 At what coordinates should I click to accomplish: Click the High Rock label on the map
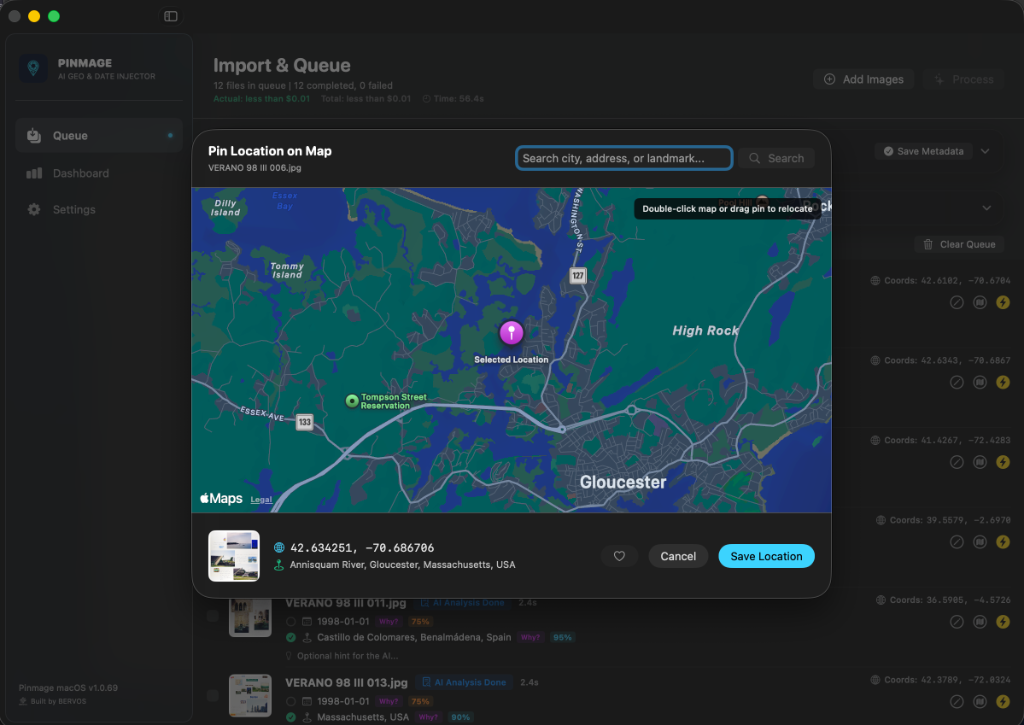705,330
